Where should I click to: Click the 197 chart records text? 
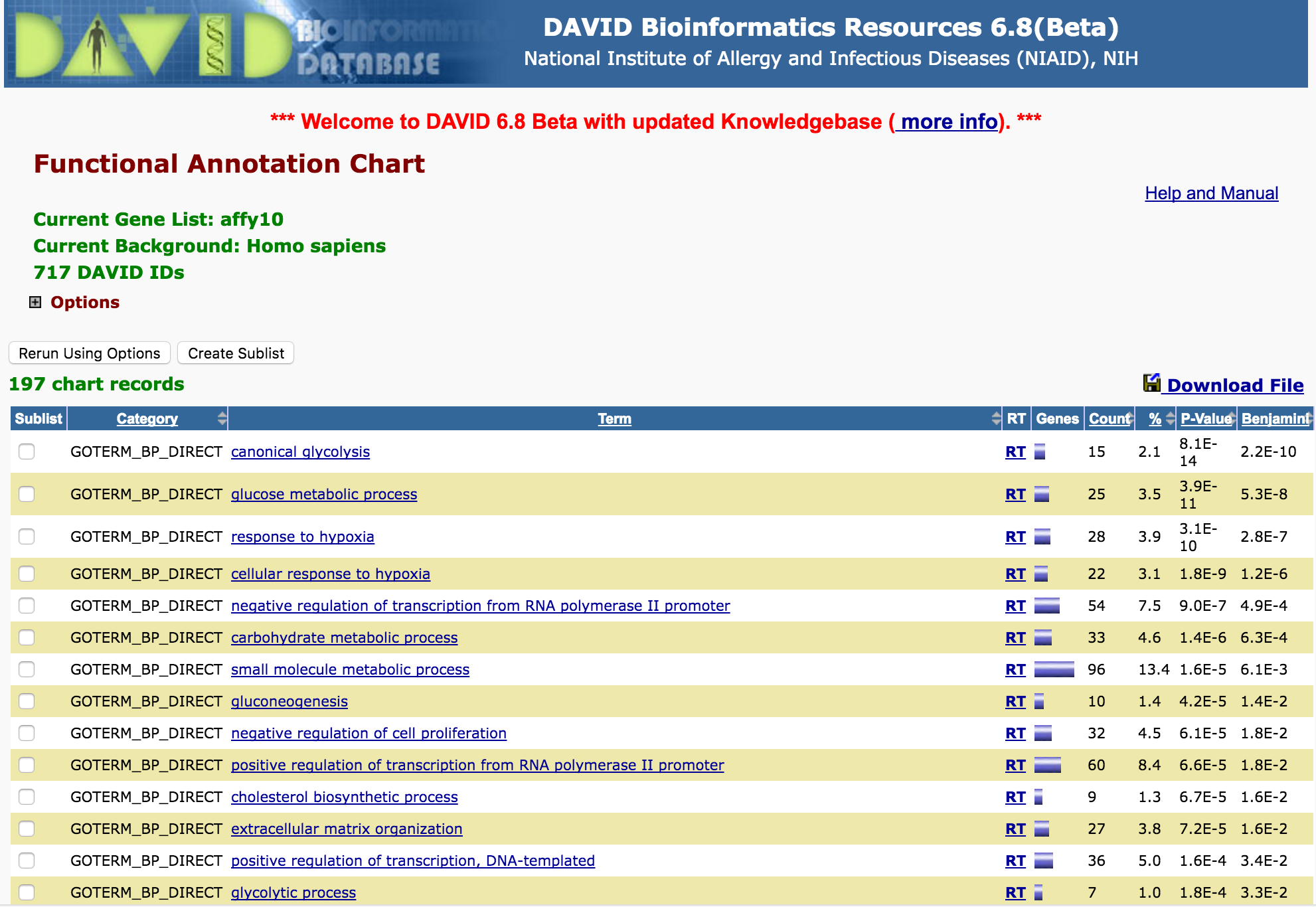(x=96, y=384)
